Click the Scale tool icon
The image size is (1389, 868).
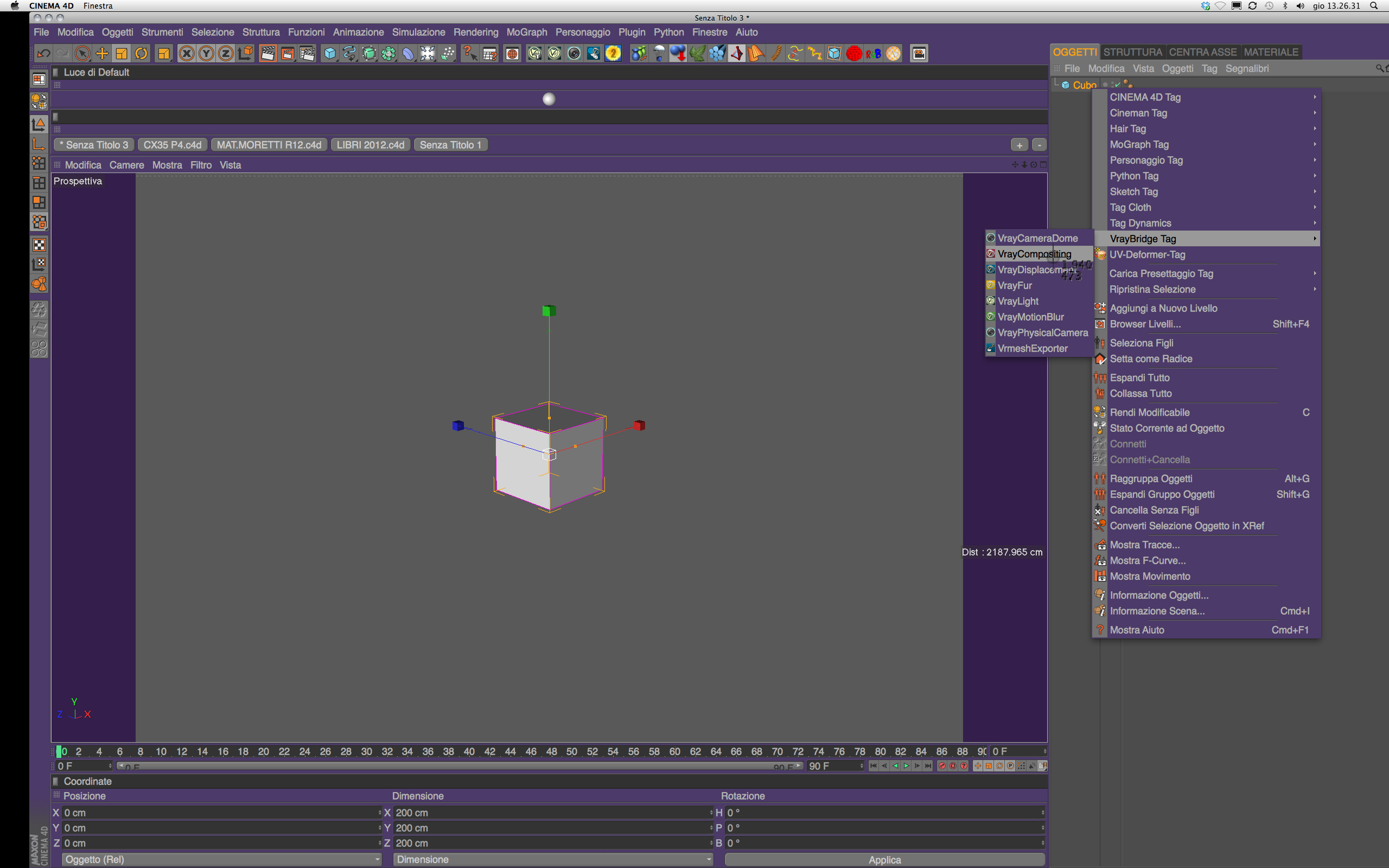tap(122, 53)
